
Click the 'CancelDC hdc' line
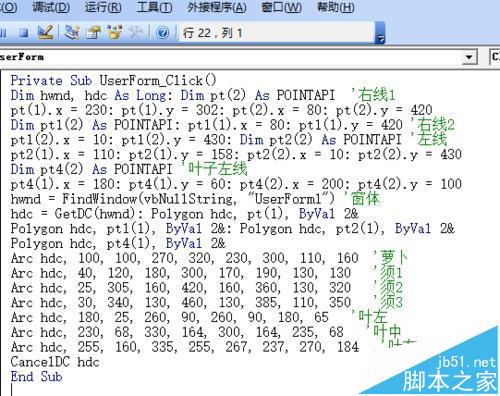(55, 362)
